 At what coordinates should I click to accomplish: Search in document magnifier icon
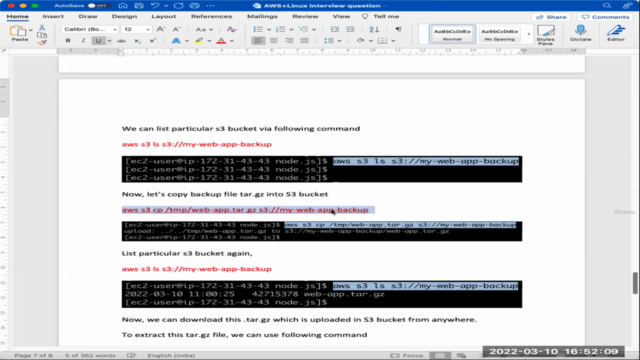point(607,6)
